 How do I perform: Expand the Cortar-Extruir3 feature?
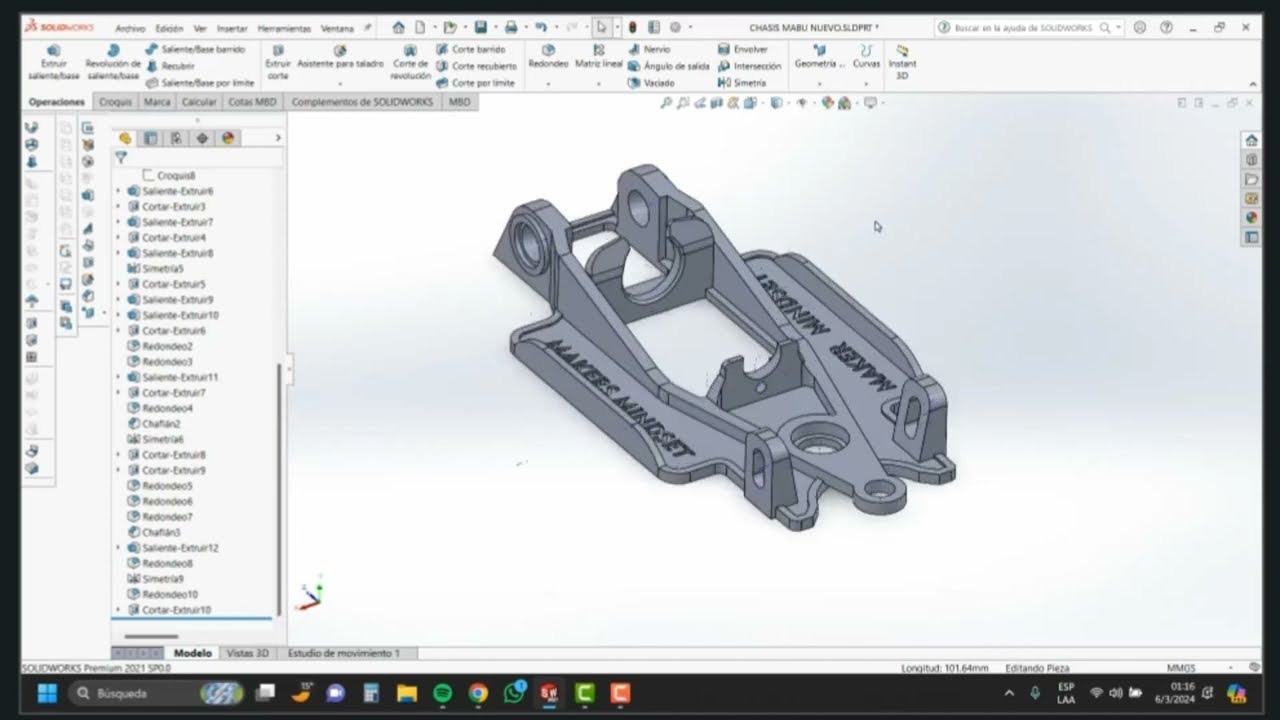pyautogui.click(x=118, y=207)
